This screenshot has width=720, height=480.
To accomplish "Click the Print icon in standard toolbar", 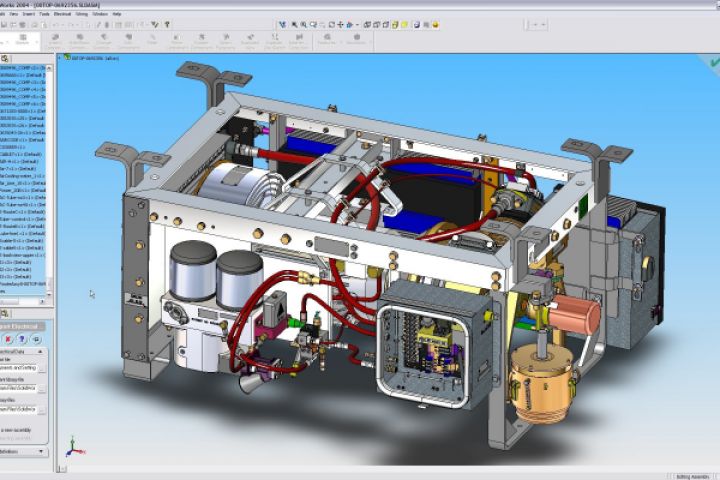I will [x=34, y=25].
